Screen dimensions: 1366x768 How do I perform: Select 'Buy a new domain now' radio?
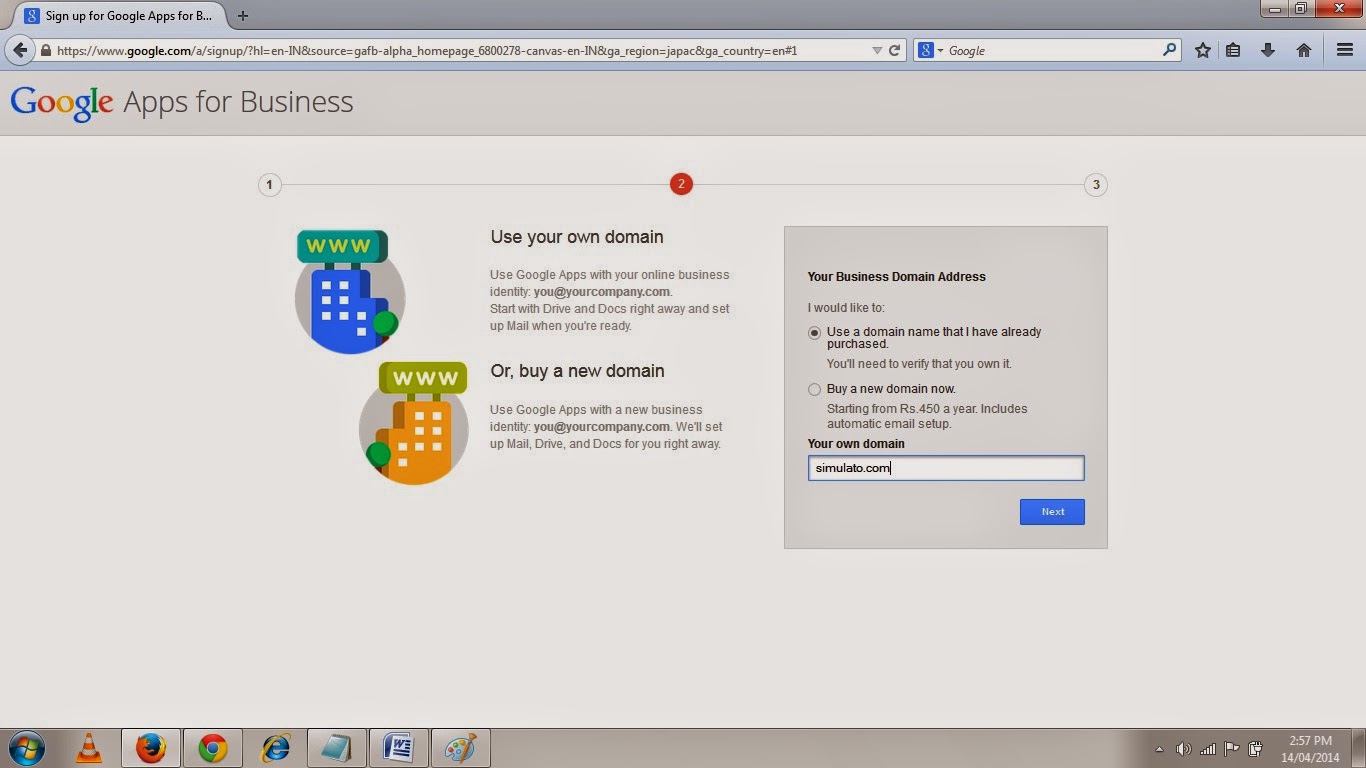click(814, 389)
